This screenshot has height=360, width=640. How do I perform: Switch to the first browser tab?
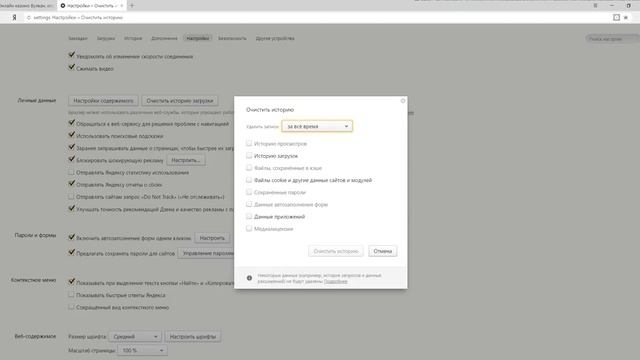(28, 6)
